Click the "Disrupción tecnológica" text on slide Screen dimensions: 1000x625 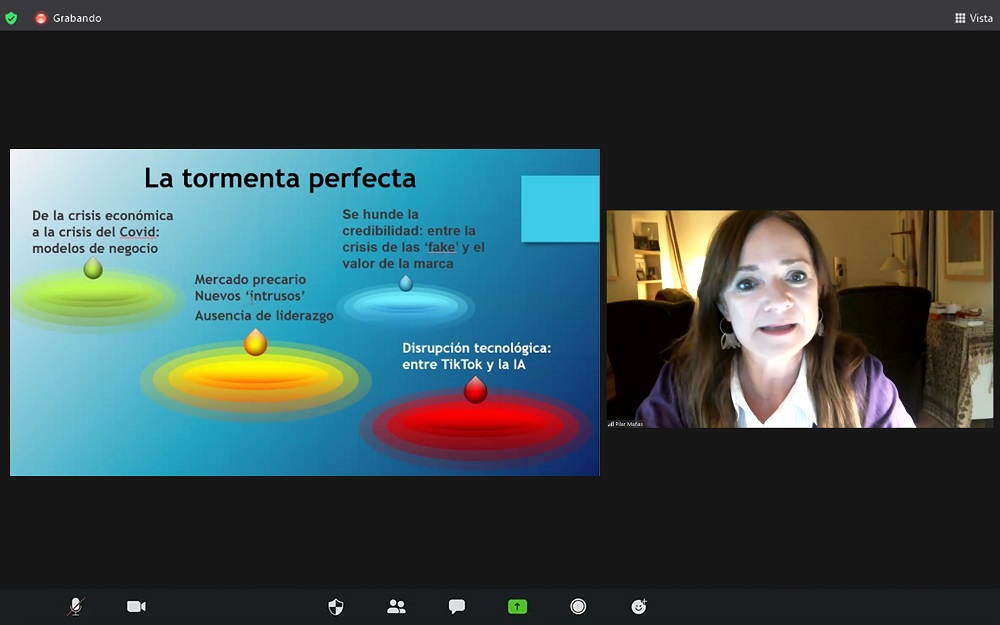pyautogui.click(x=476, y=348)
